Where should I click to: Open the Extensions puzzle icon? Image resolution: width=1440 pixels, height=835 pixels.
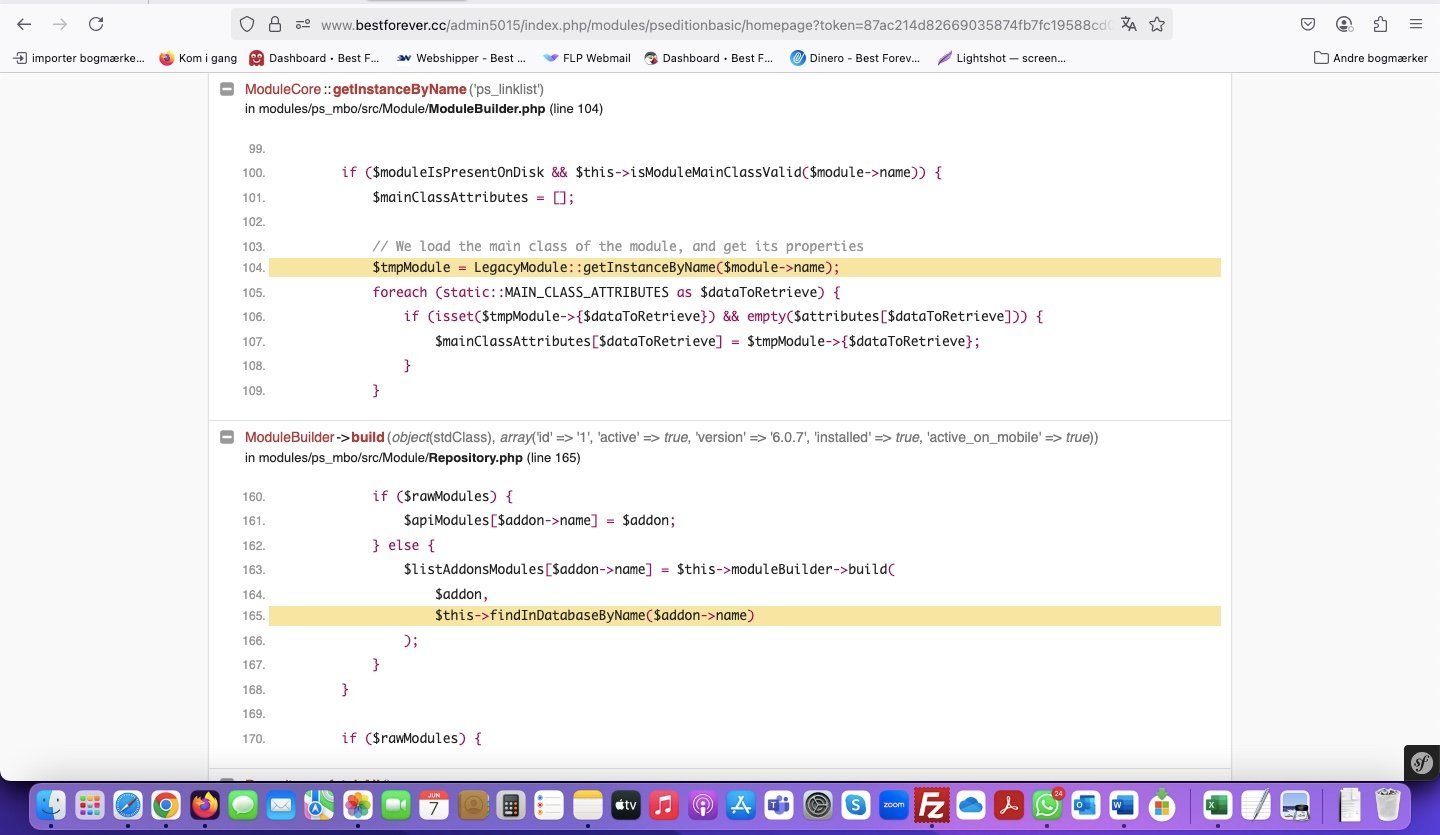point(1380,24)
